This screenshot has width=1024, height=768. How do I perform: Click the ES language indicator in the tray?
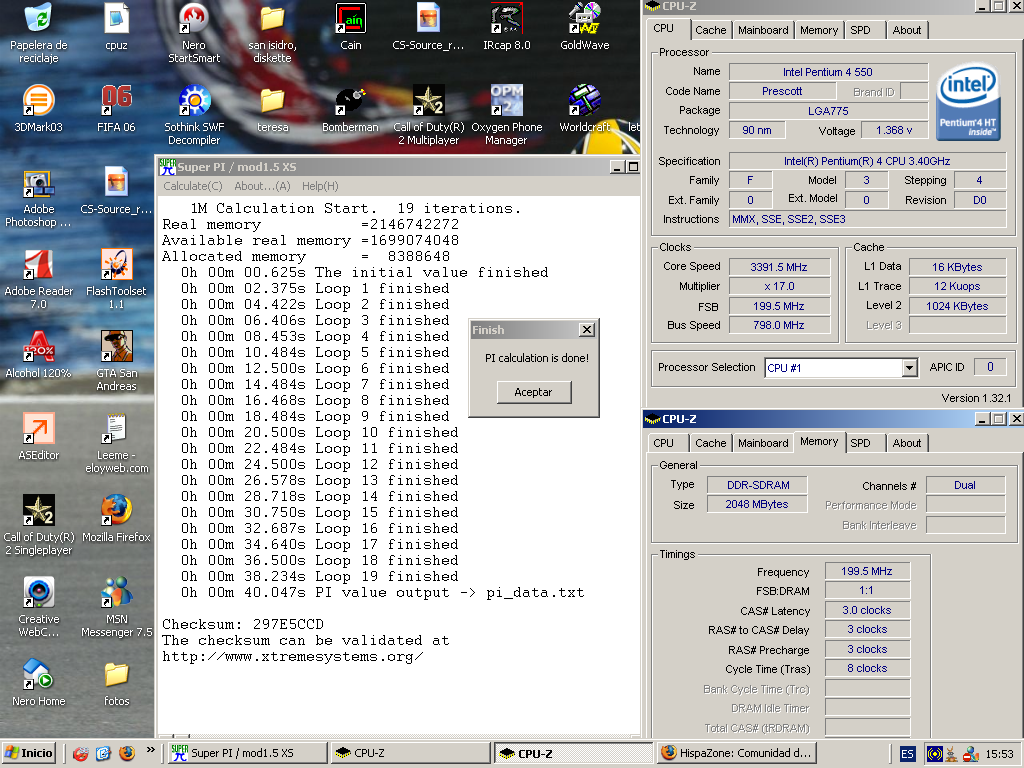click(x=907, y=753)
